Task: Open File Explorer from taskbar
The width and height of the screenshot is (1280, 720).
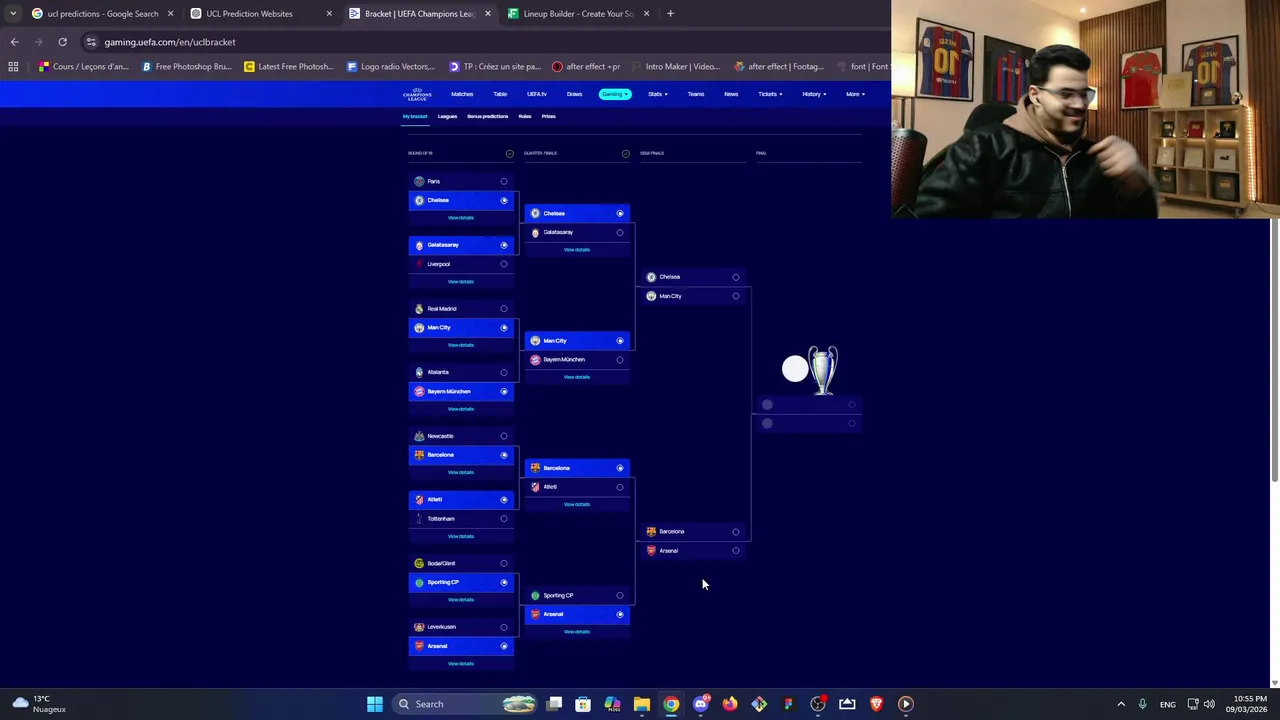Action: click(641, 704)
